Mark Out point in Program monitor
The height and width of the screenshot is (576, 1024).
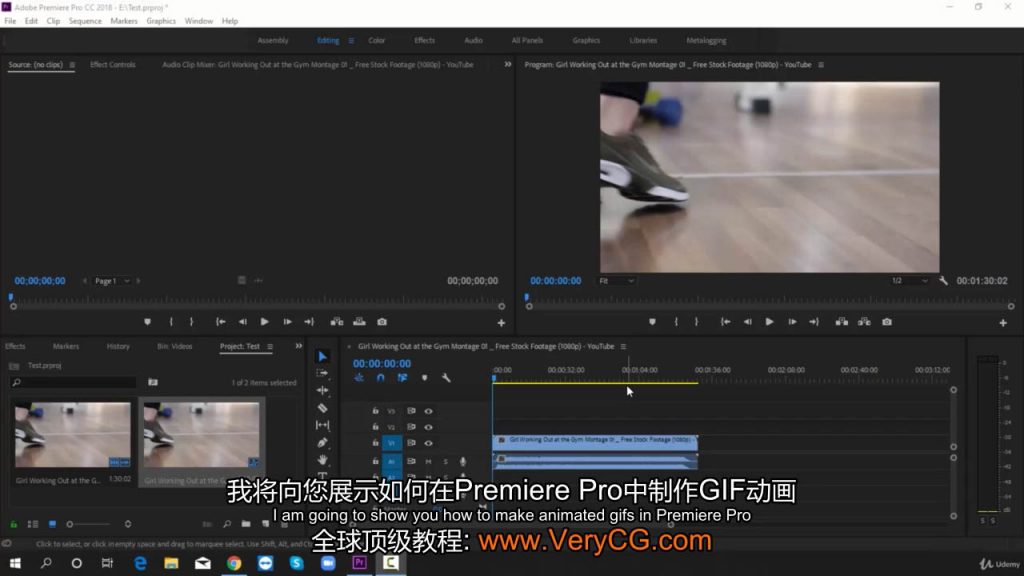[696, 322]
